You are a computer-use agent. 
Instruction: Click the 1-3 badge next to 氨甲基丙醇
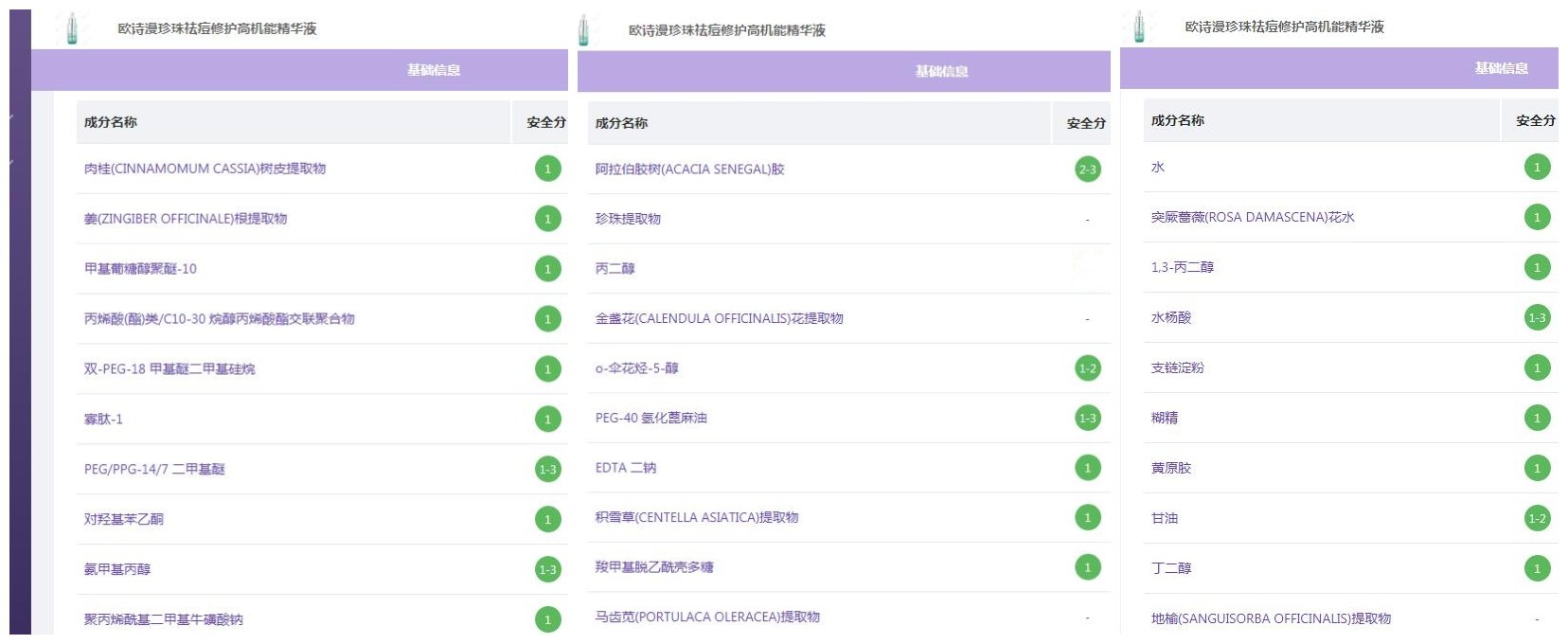pos(547,569)
